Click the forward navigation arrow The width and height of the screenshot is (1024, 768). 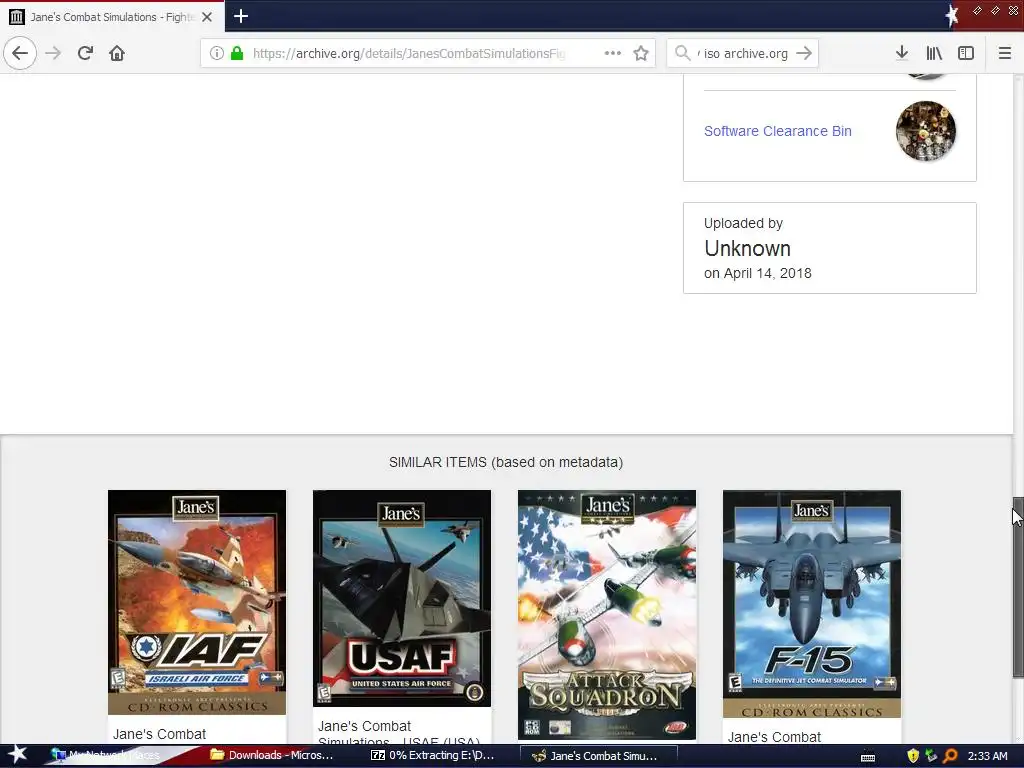pos(53,53)
